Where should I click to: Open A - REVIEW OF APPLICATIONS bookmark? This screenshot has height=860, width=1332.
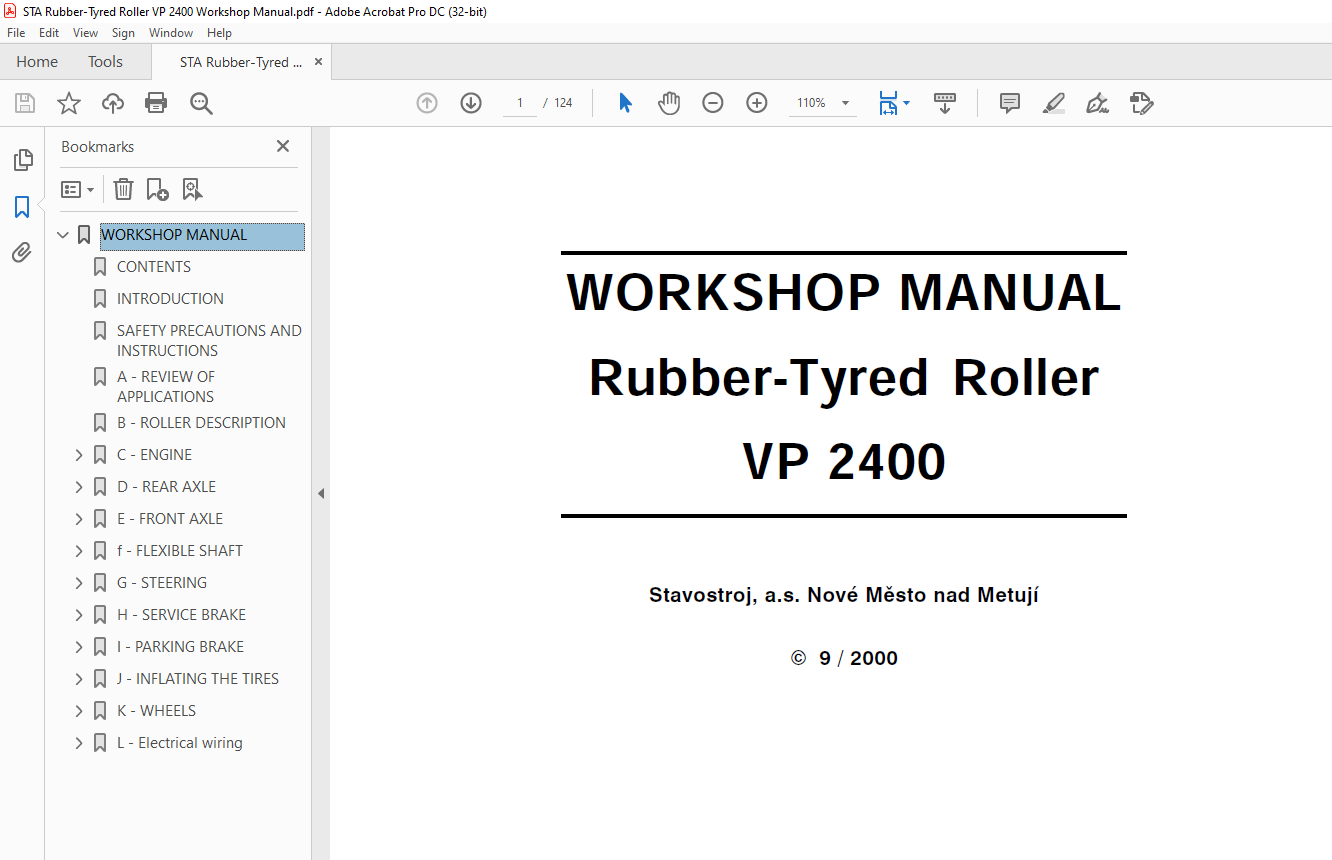tap(166, 387)
